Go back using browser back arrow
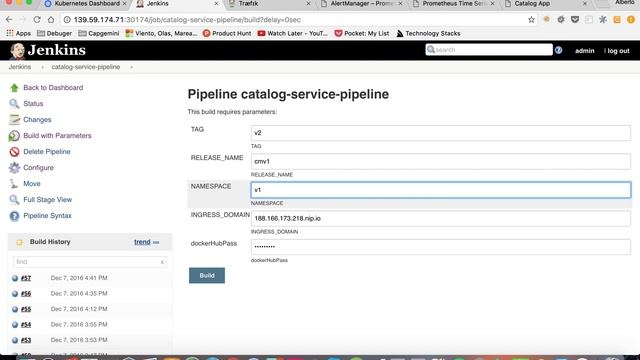This screenshot has width=640, height=360. tap(9, 20)
